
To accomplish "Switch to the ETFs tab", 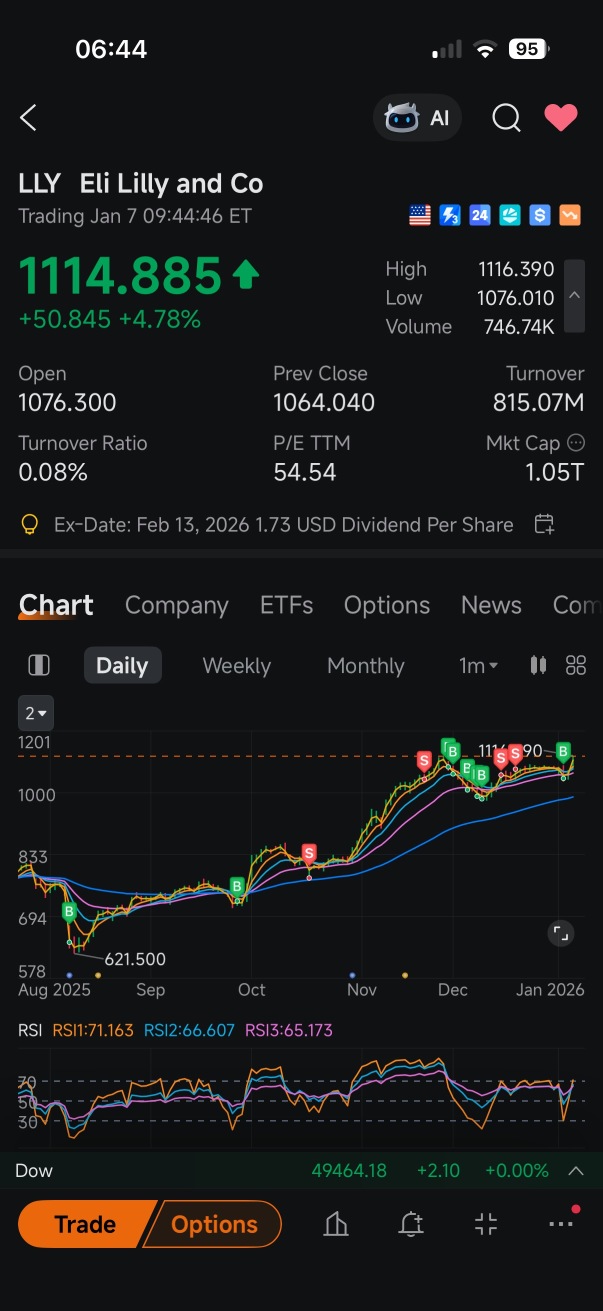I will [287, 605].
